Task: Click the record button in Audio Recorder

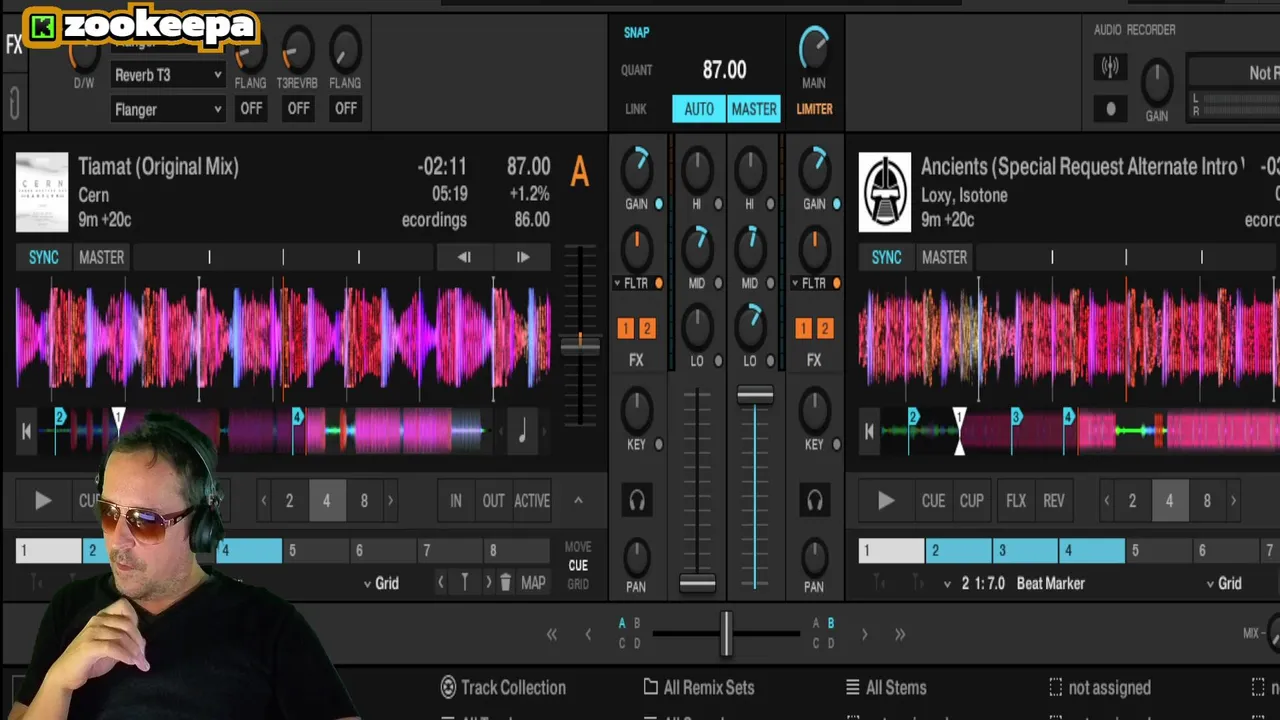Action: (x=1110, y=109)
